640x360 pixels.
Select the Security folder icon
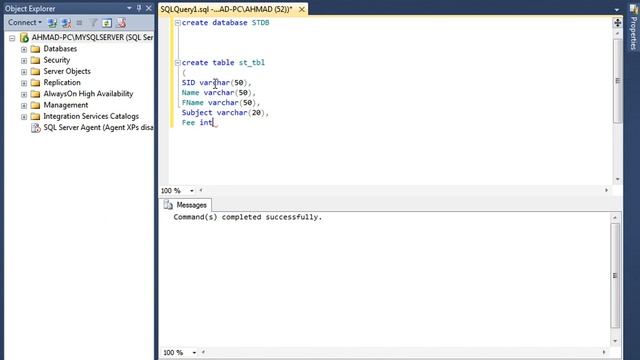36,60
